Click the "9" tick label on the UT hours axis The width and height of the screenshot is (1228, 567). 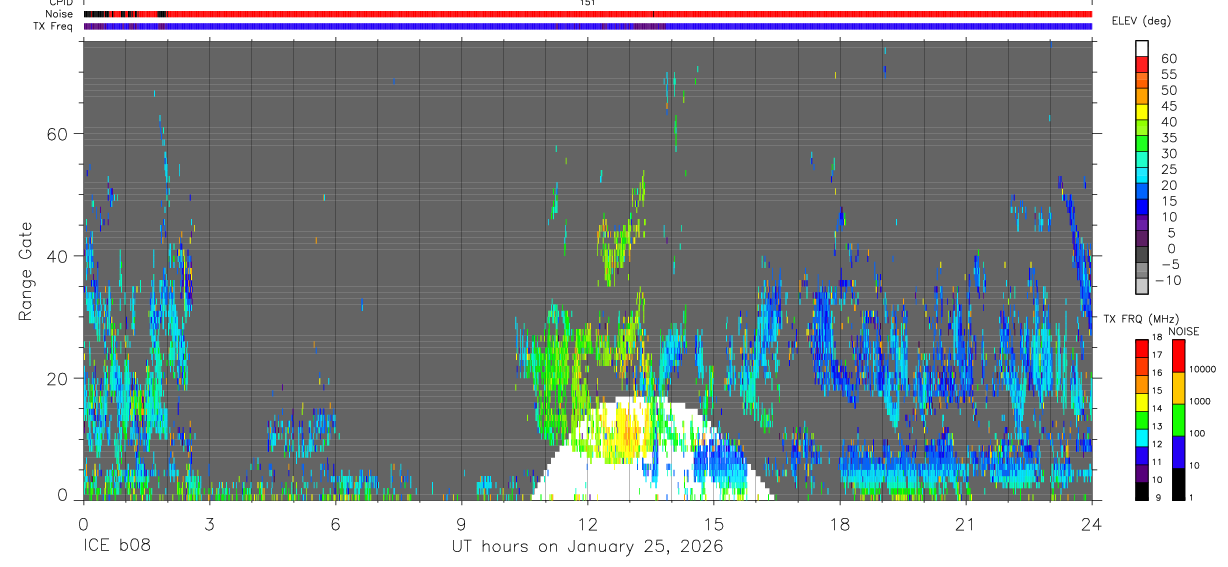(x=461, y=524)
